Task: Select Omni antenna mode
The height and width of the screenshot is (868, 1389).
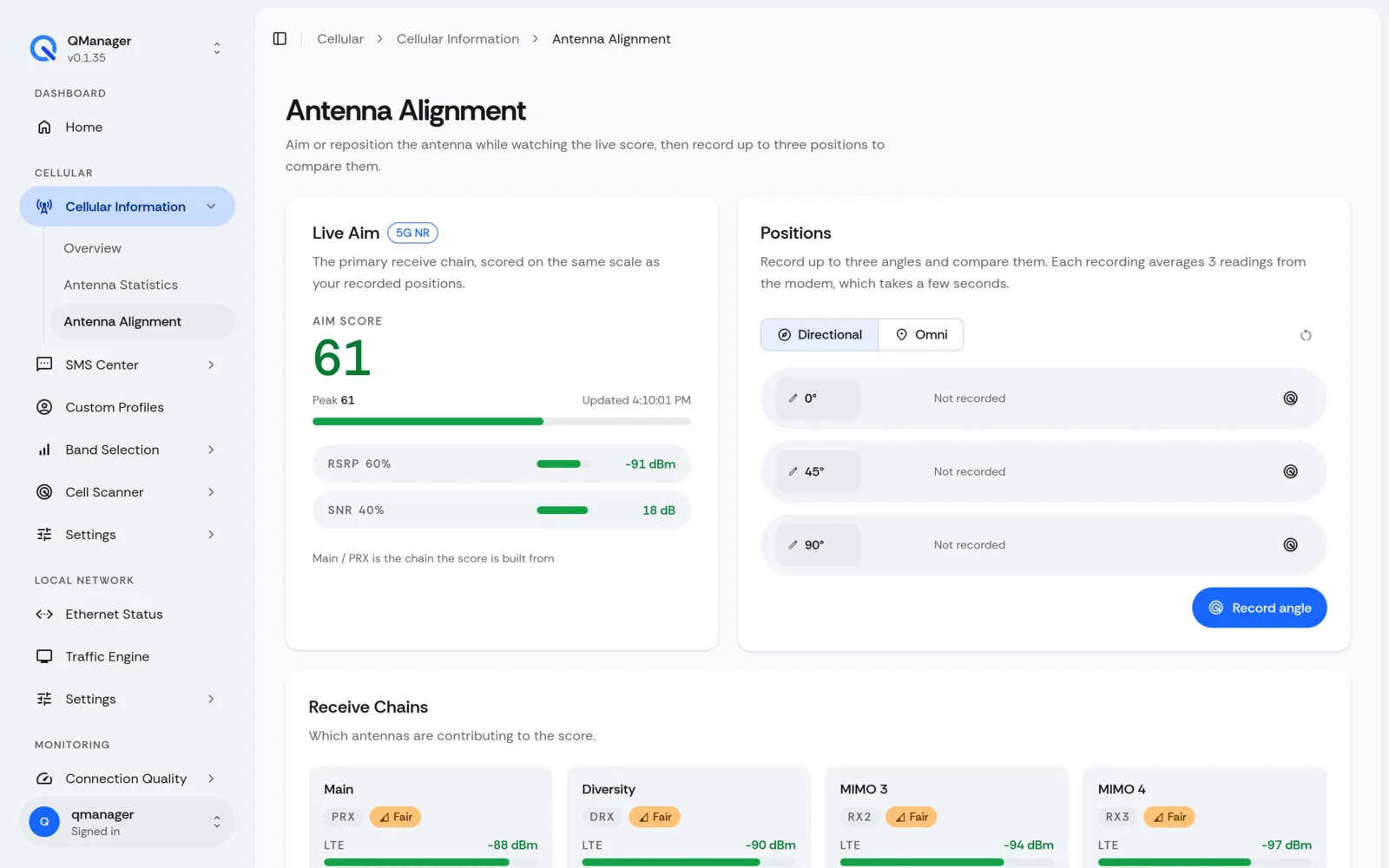Action: tap(921, 335)
